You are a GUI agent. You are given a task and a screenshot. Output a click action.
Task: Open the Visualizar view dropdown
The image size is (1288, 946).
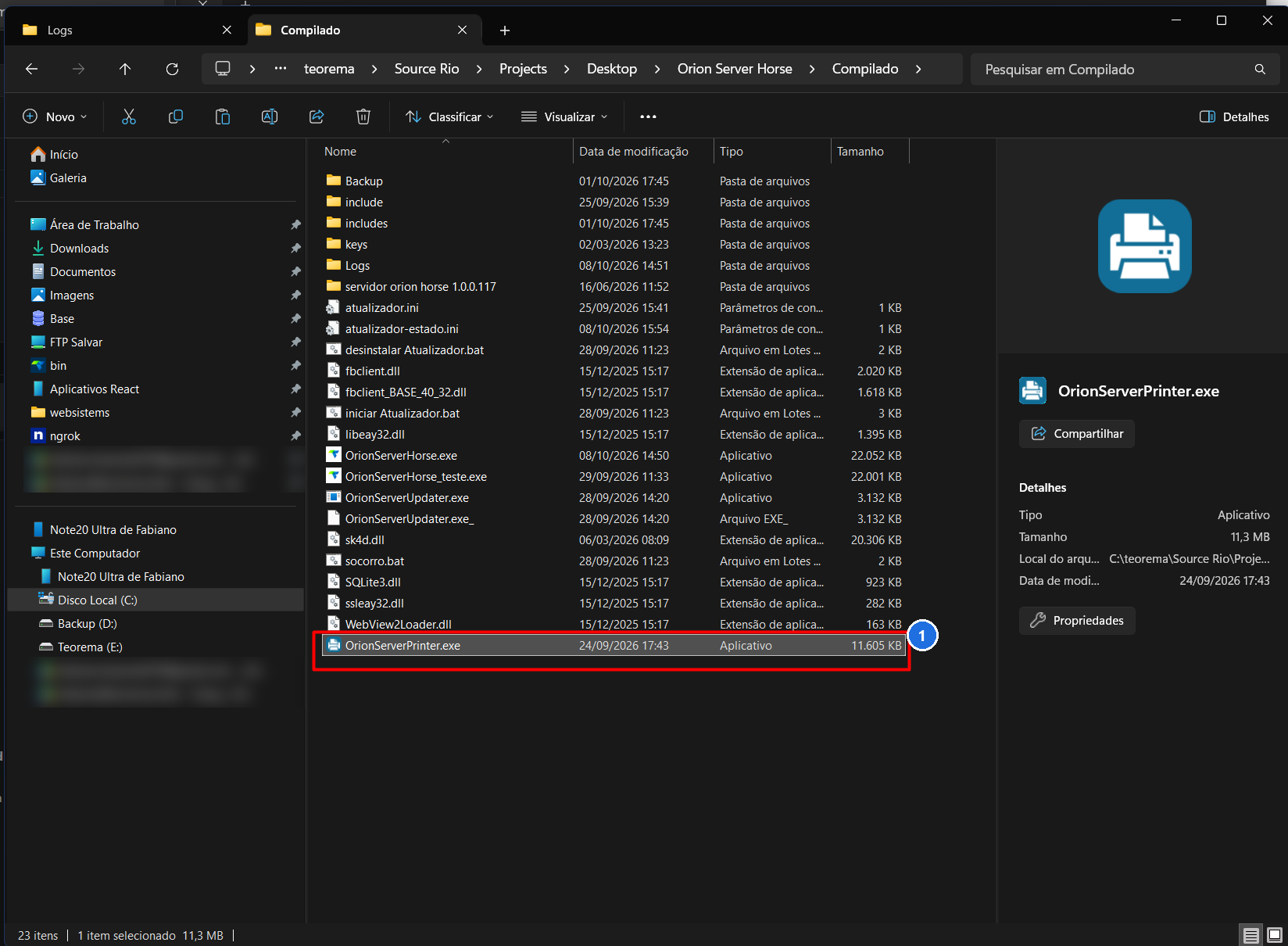click(x=564, y=116)
